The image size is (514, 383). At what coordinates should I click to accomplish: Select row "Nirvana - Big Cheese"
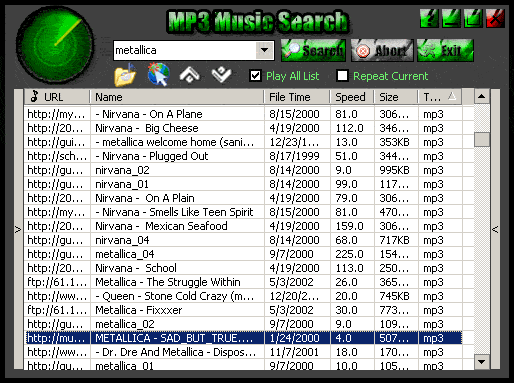243,128
